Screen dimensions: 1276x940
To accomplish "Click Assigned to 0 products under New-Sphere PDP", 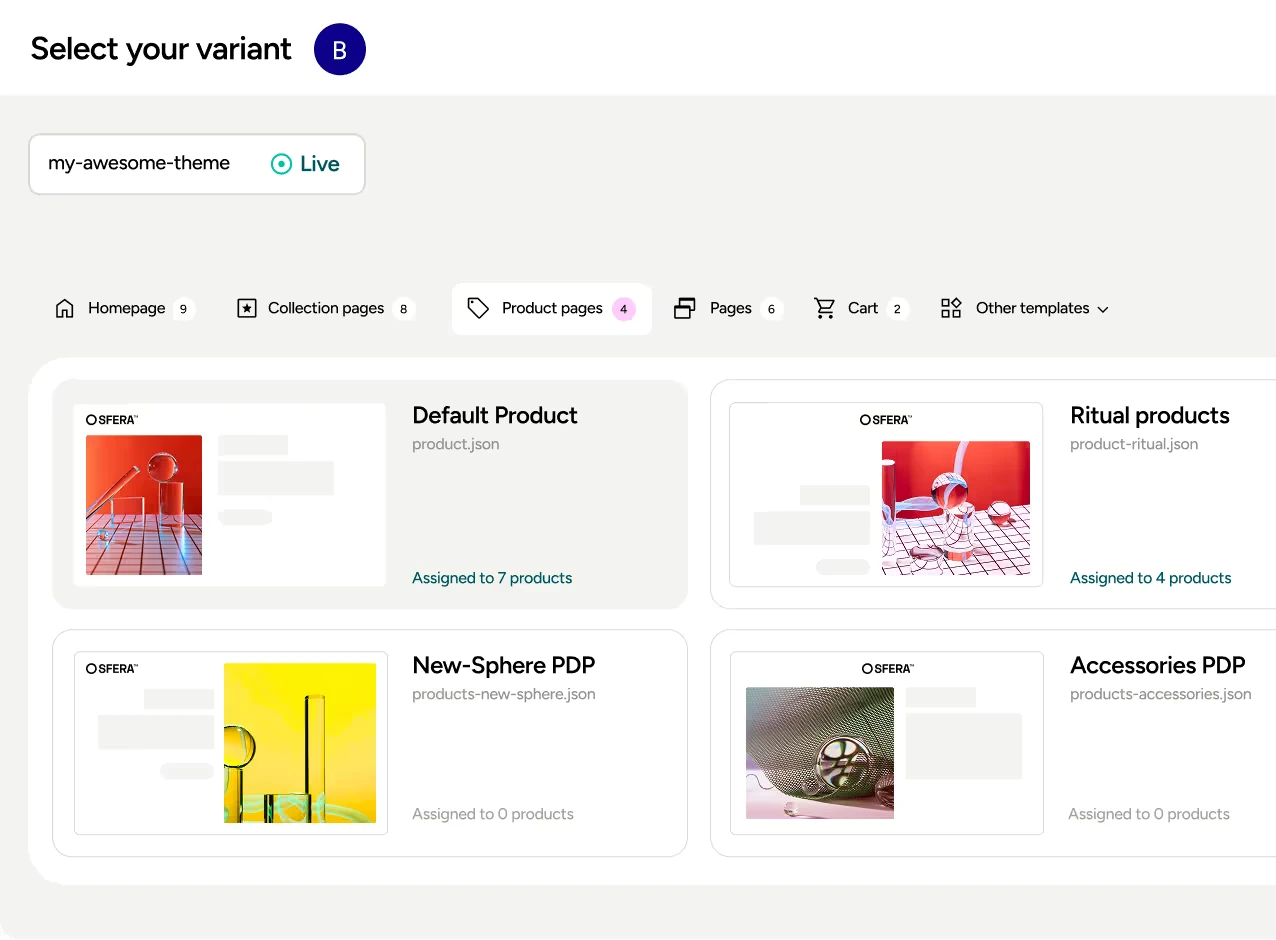I will [x=493, y=814].
